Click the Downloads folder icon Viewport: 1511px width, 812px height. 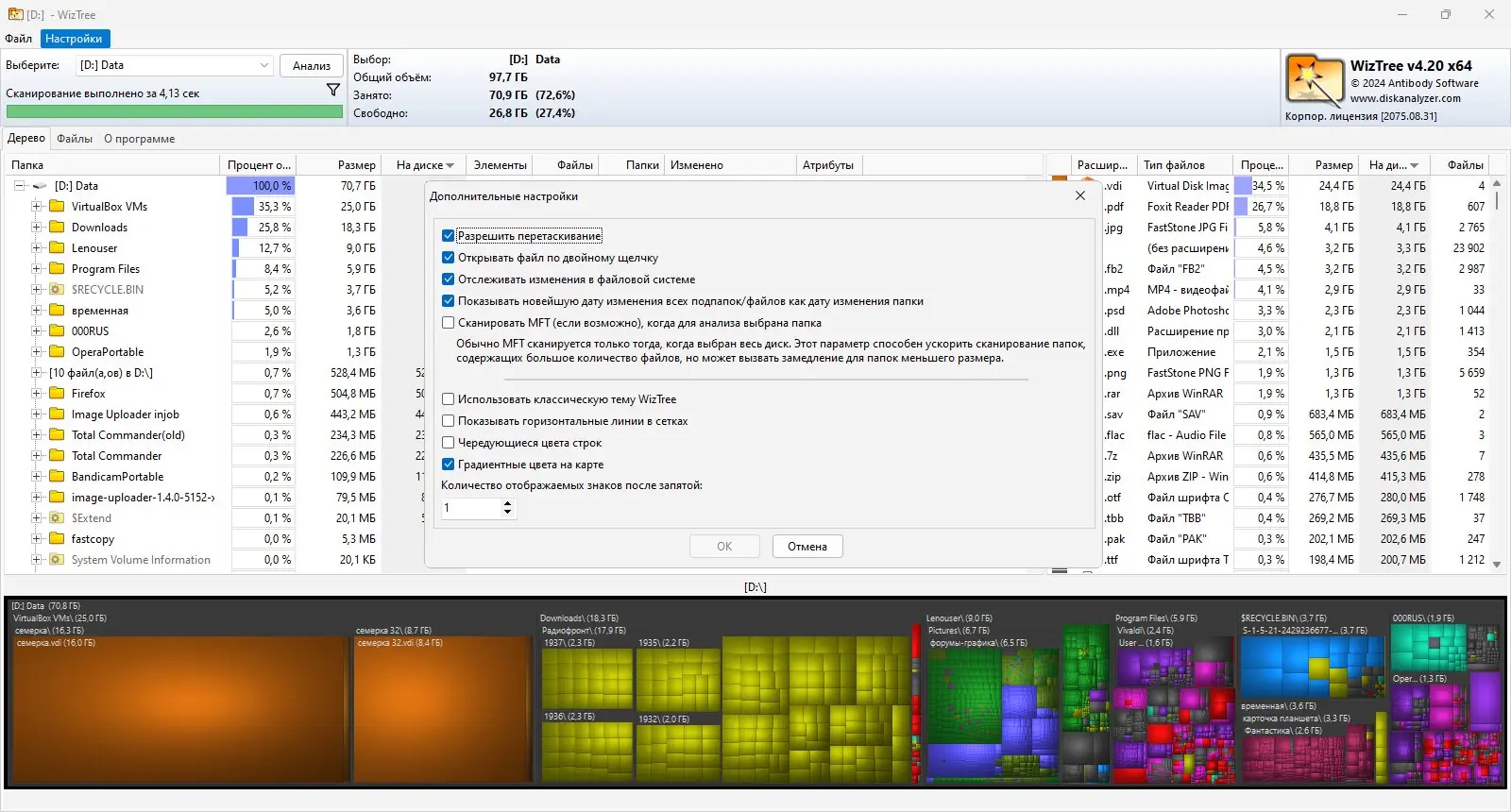[x=57, y=227]
